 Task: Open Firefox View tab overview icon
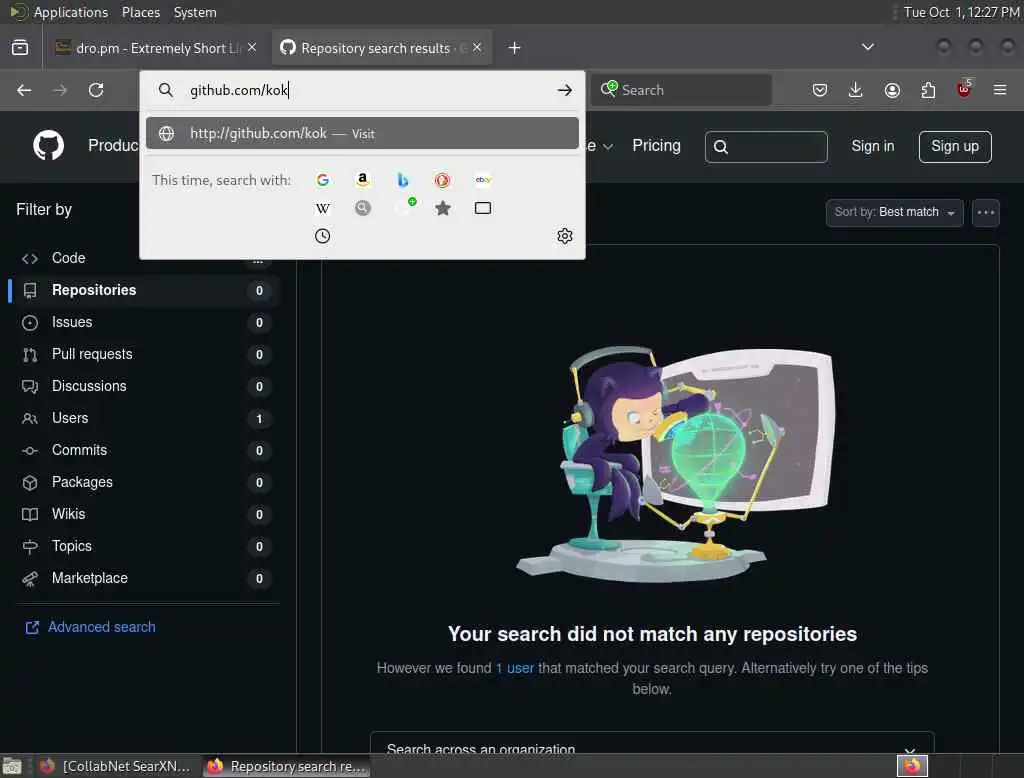(x=20, y=48)
